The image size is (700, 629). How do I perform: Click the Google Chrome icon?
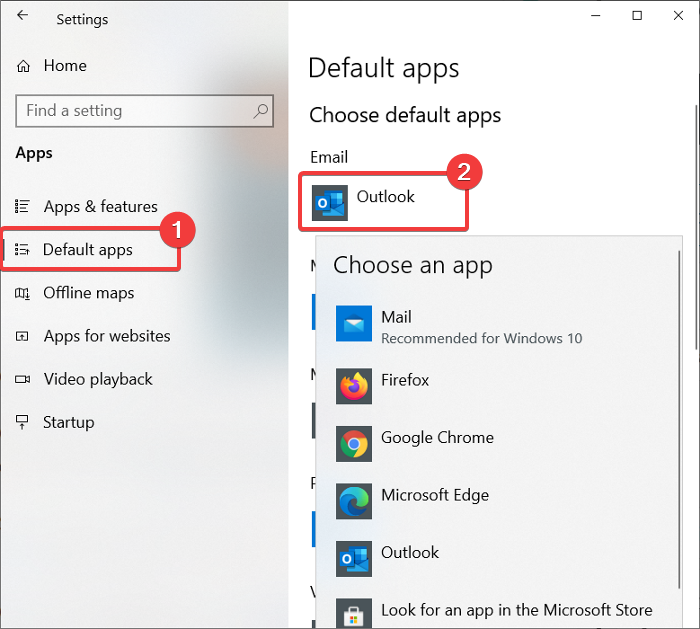[354, 442]
